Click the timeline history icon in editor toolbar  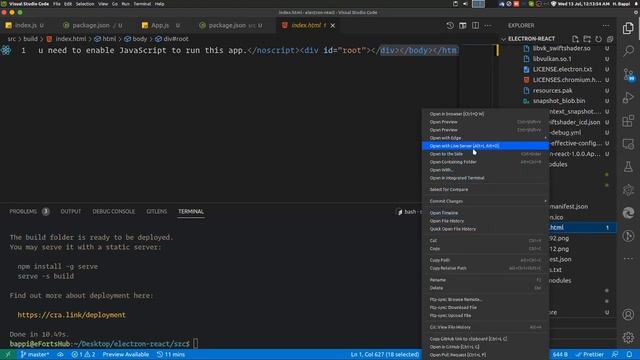pos(450,25)
